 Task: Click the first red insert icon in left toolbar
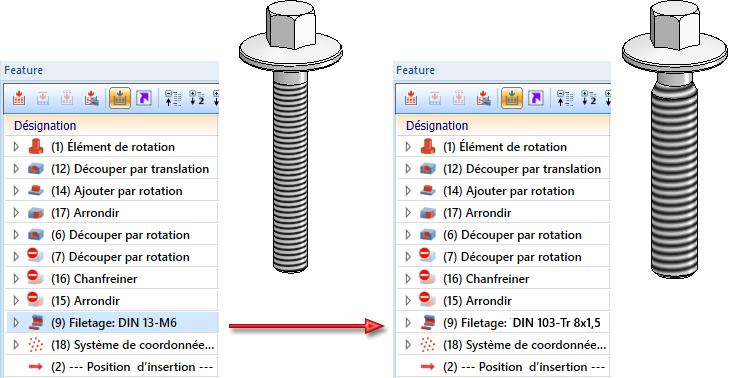19,98
